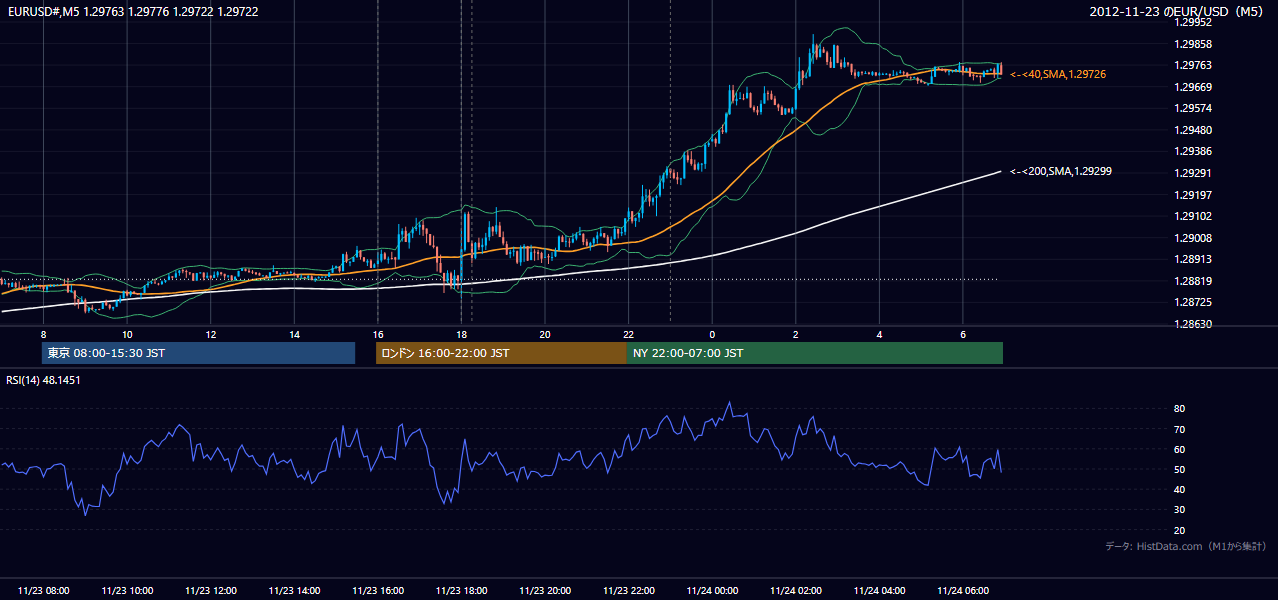
Task: Click the 11/23 22:00 time label
Action: coord(628,590)
